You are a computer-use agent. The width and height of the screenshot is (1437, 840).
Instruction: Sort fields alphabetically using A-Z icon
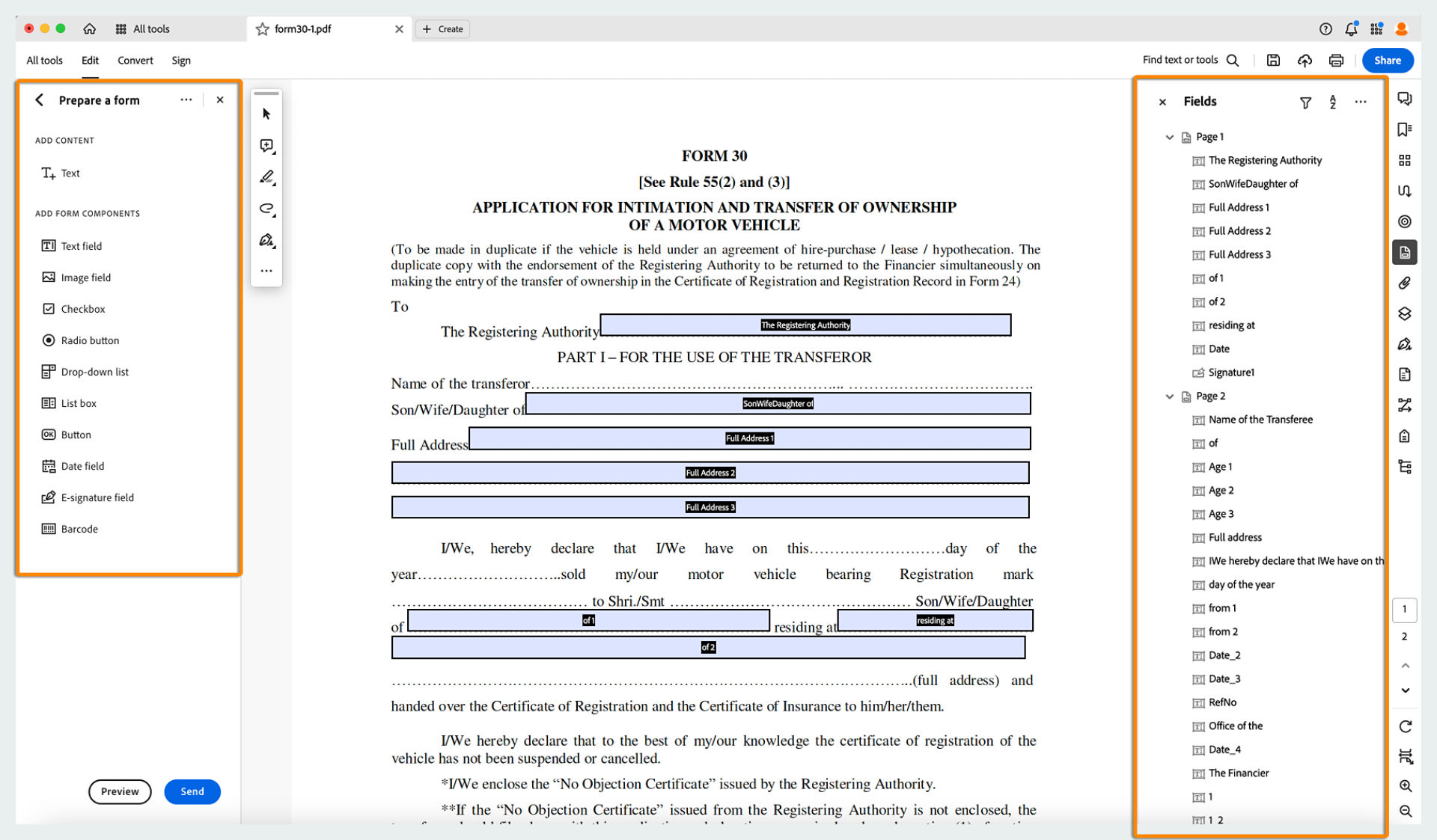tap(1333, 102)
